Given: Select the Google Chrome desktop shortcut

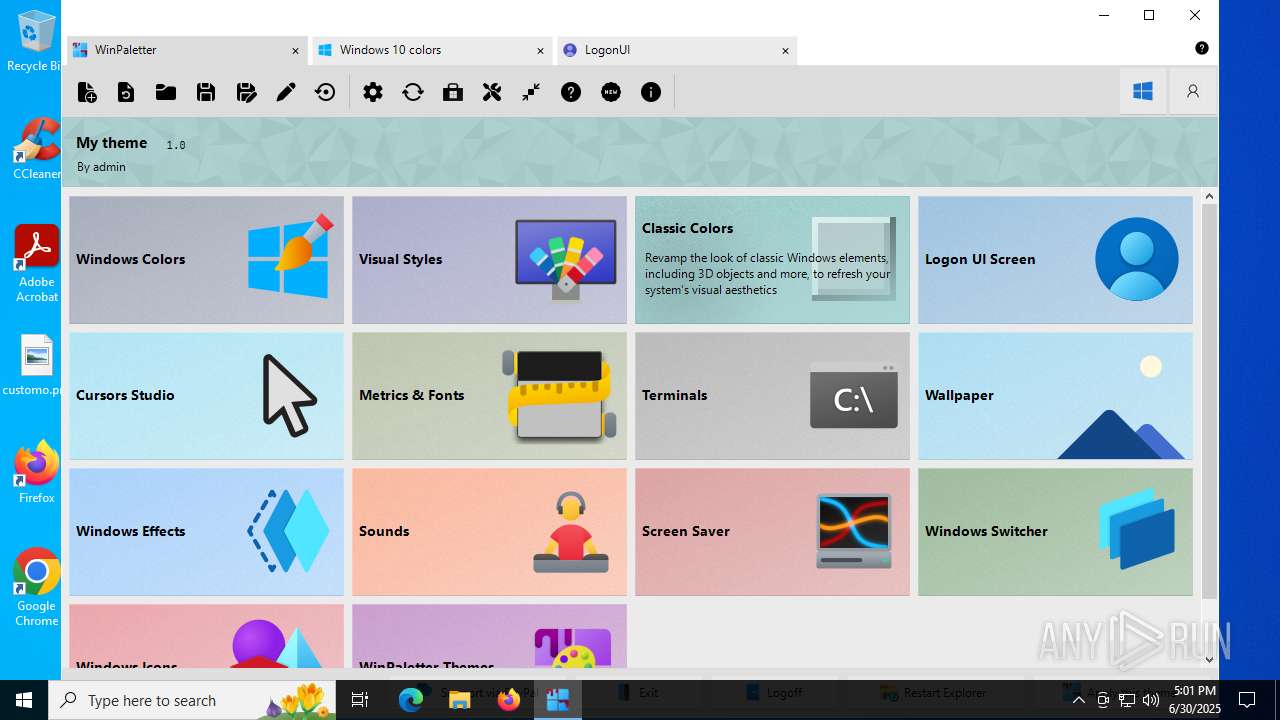Looking at the screenshot, I should [36, 588].
